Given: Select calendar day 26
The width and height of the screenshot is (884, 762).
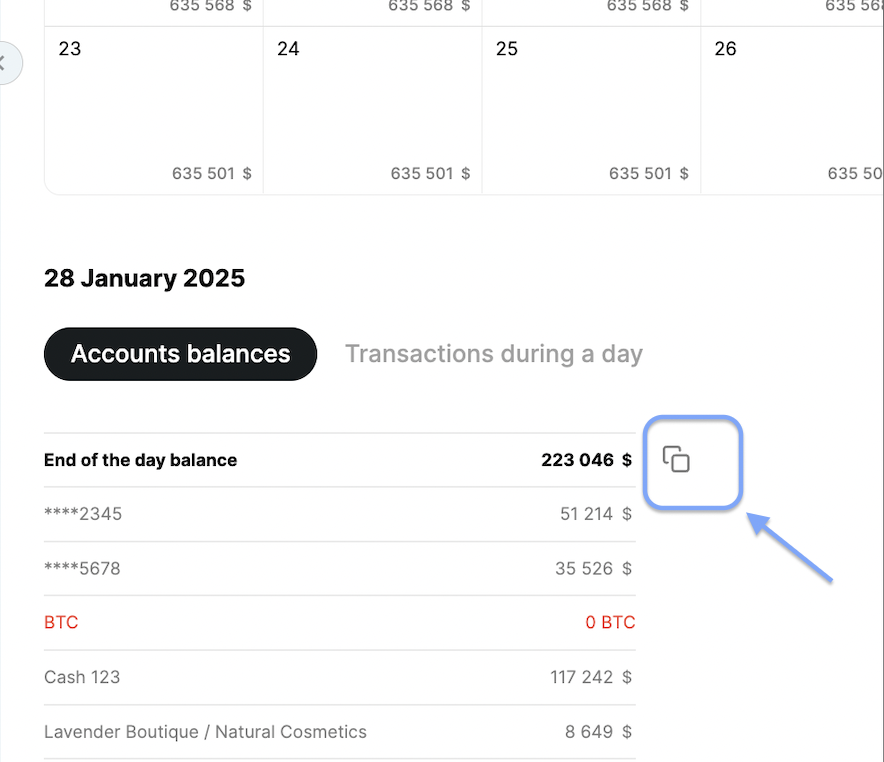Looking at the screenshot, I should pyautogui.click(x=793, y=110).
